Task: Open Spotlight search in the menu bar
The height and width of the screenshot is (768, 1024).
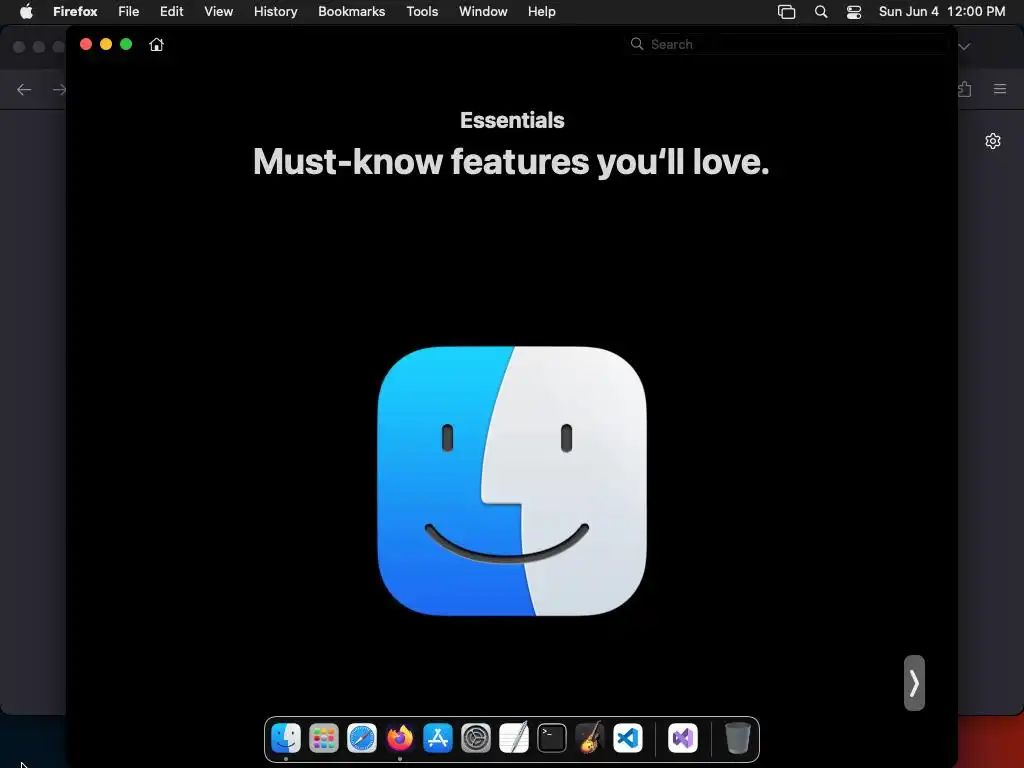Action: 821,12
